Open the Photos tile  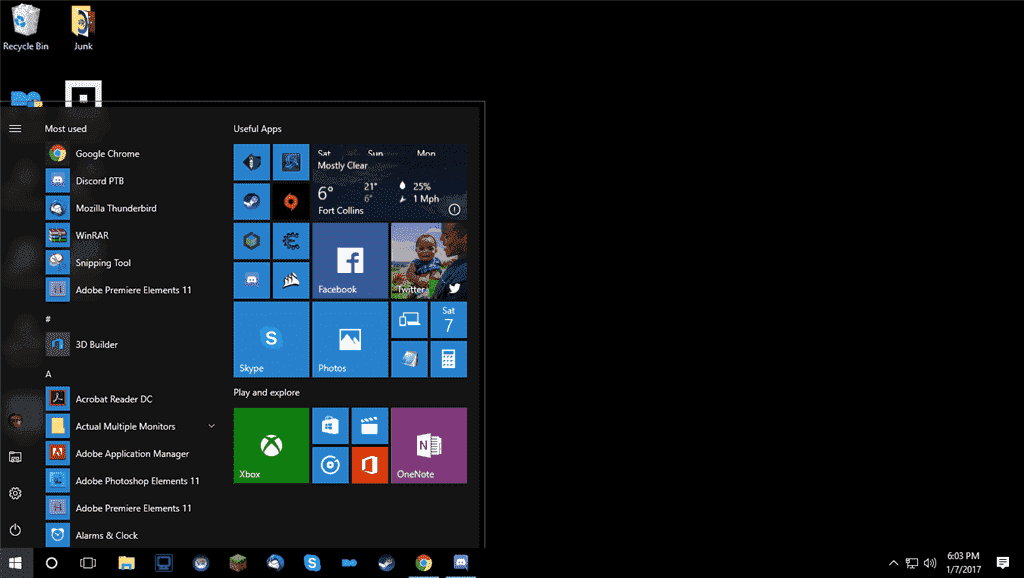pyautogui.click(x=350, y=339)
